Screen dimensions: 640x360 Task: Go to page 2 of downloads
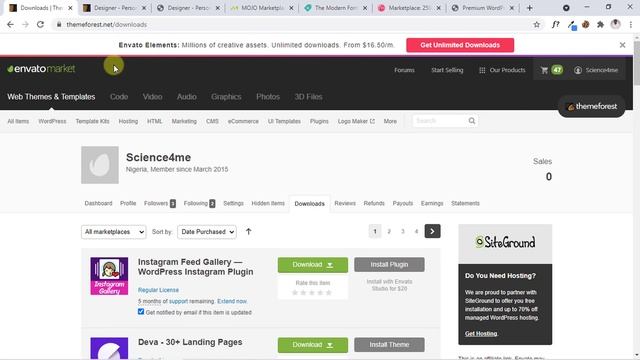point(389,231)
